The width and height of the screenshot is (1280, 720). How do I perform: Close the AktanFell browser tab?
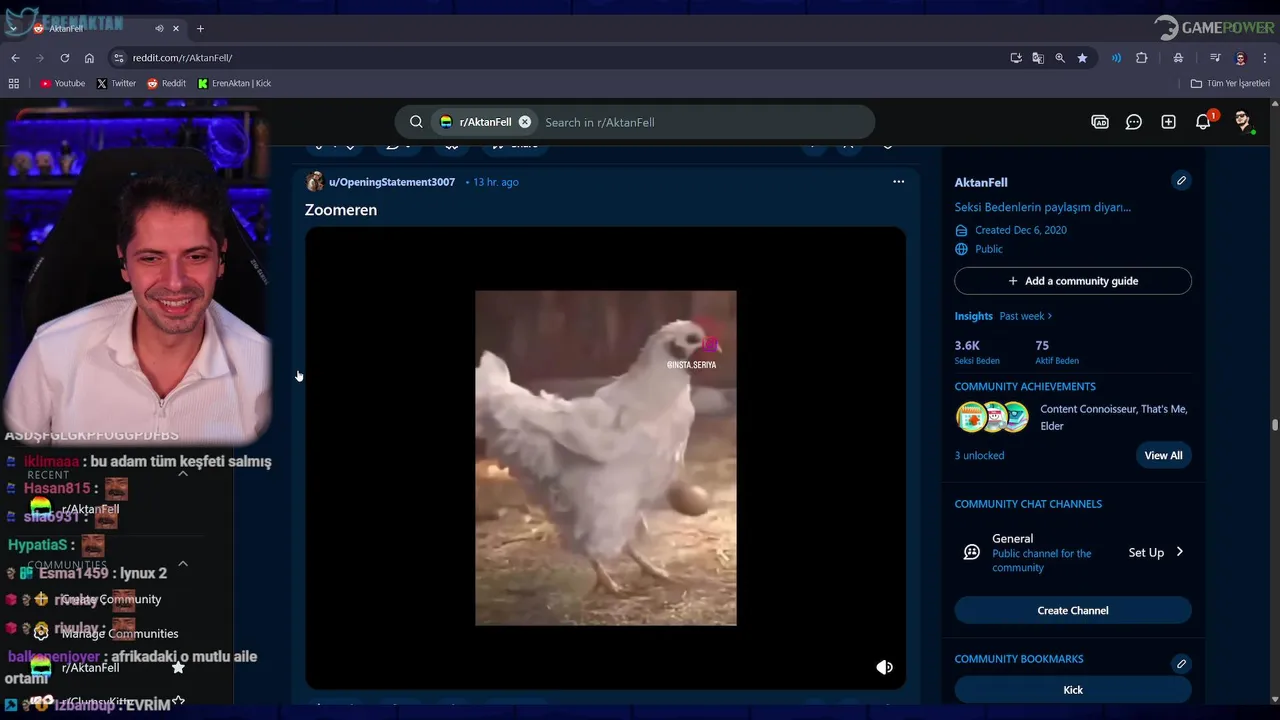(177, 28)
